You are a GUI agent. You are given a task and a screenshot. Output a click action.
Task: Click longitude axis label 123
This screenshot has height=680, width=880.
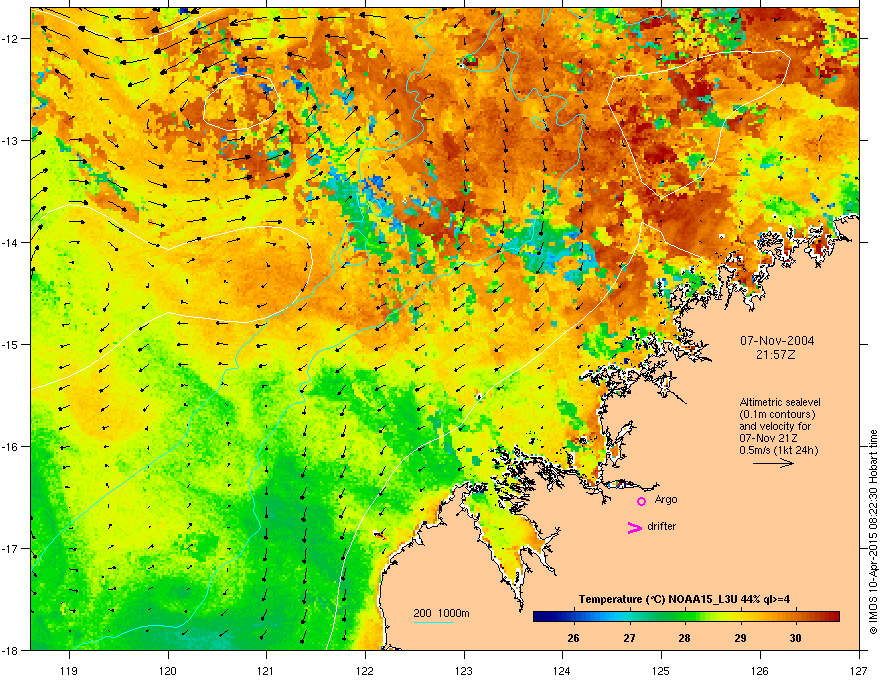[464, 670]
